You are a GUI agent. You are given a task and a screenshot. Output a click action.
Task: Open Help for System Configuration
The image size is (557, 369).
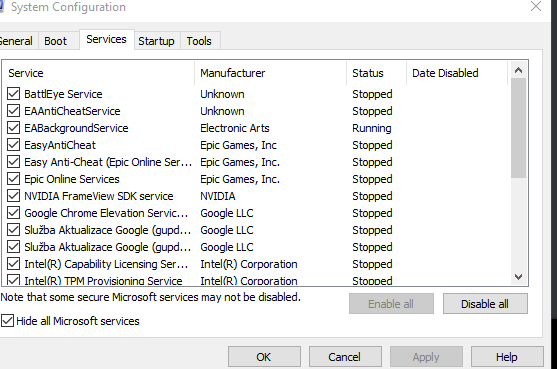(x=507, y=357)
